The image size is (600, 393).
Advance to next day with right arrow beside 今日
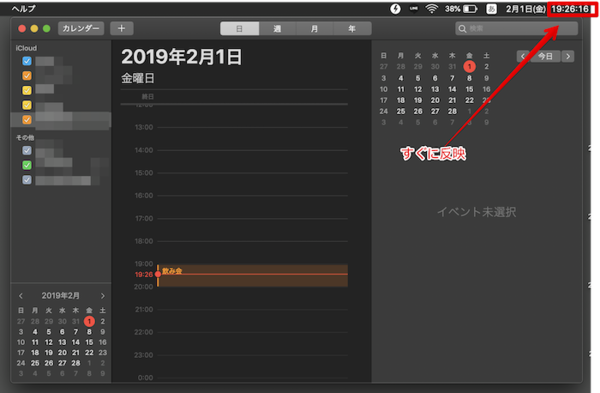[568, 57]
